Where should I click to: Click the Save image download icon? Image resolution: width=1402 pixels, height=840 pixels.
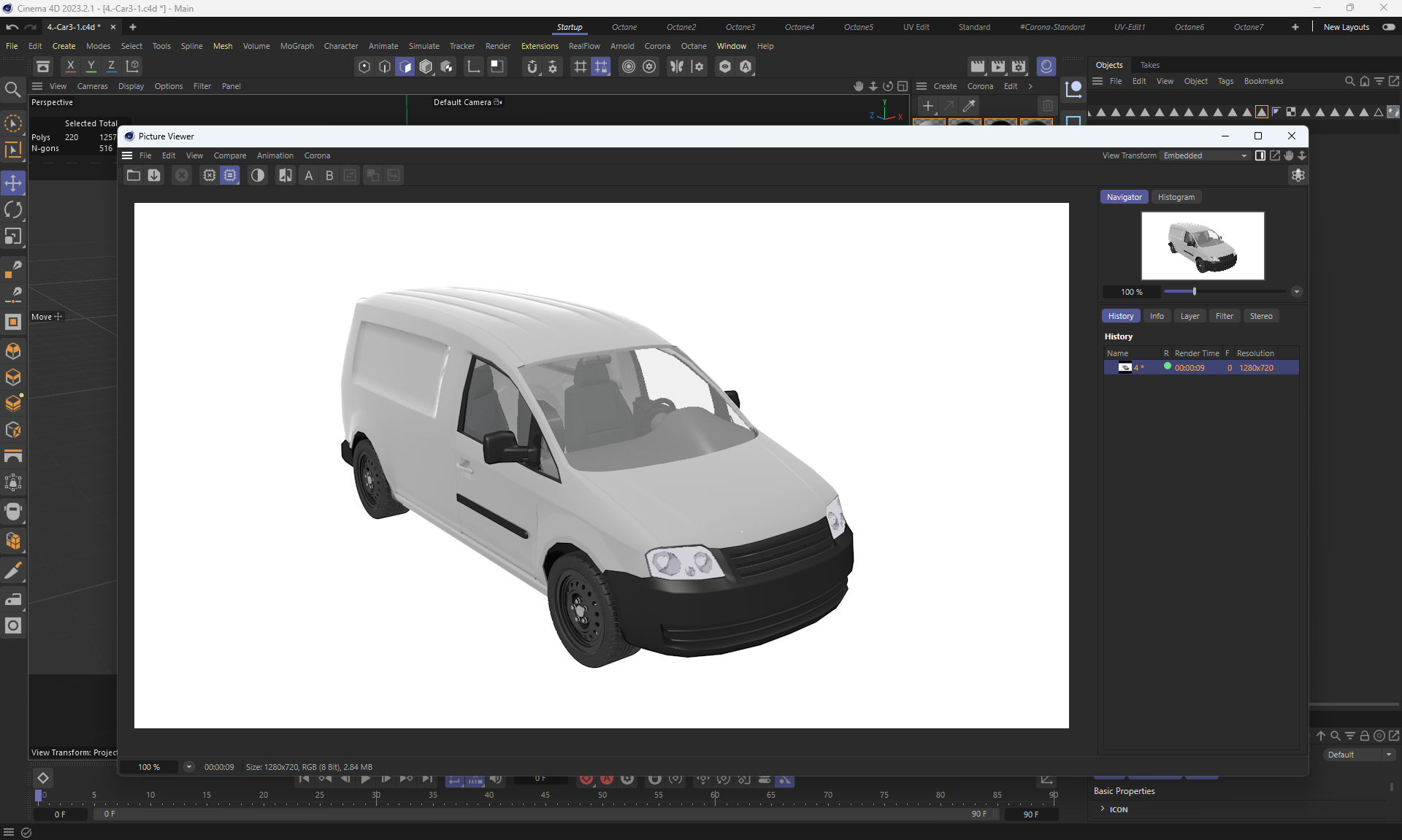(154, 175)
